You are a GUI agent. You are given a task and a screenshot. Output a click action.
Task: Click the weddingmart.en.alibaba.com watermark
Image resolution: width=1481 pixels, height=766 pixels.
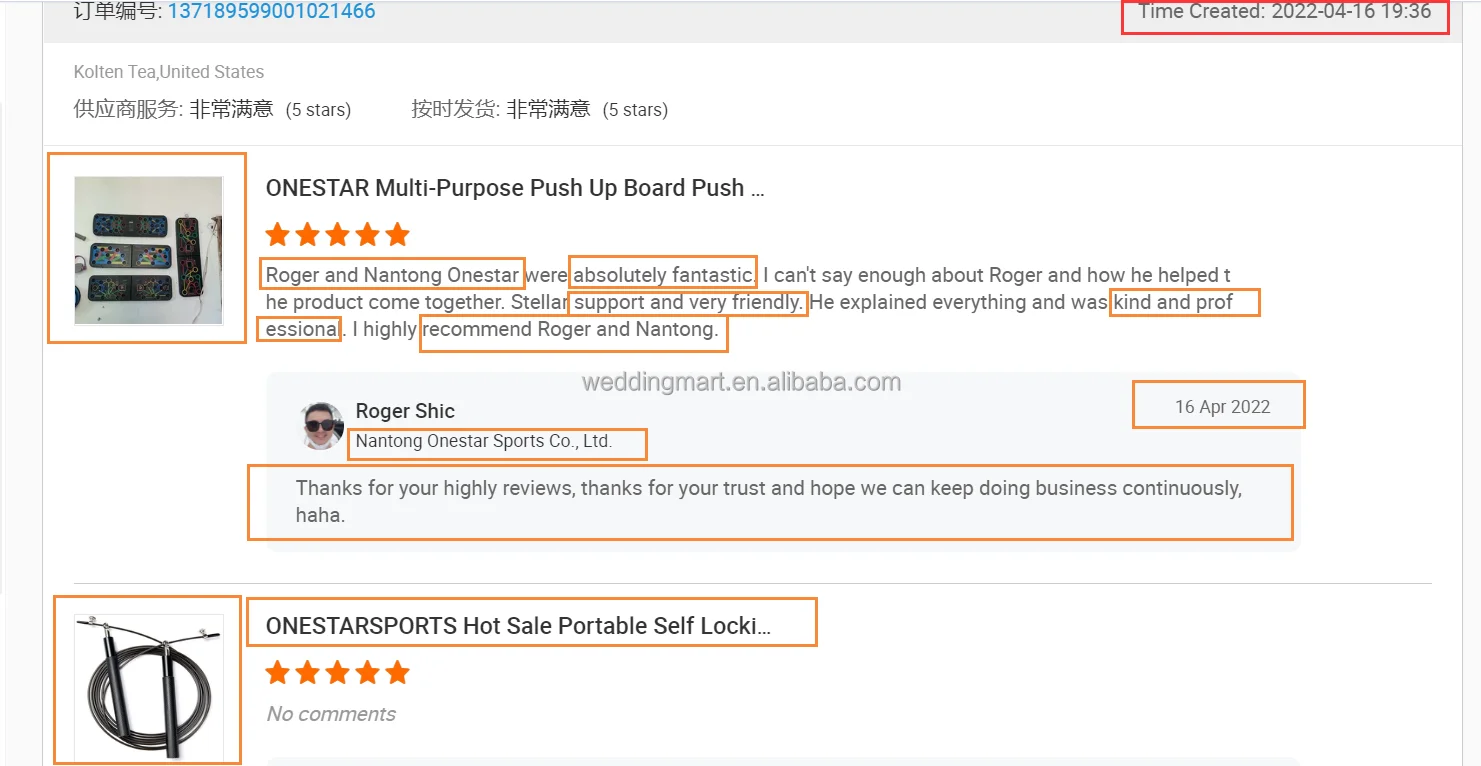pos(741,382)
